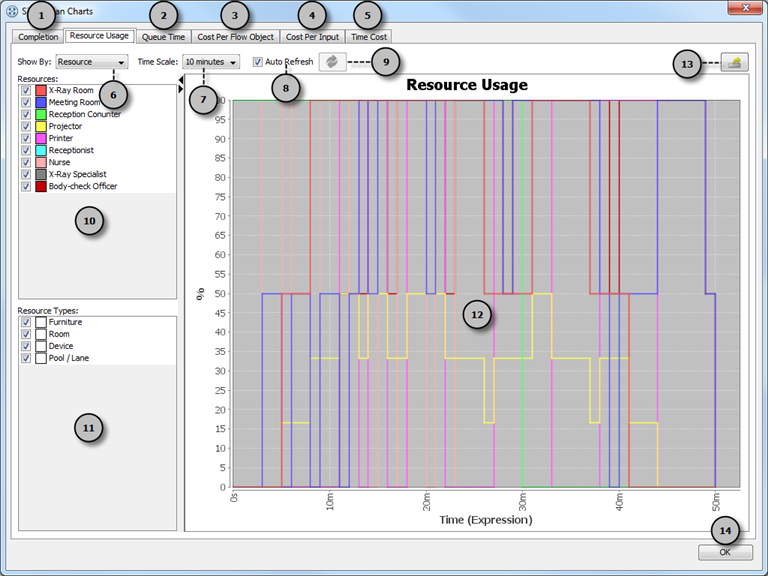Open the Time Scale dropdown

pyautogui.click(x=211, y=62)
